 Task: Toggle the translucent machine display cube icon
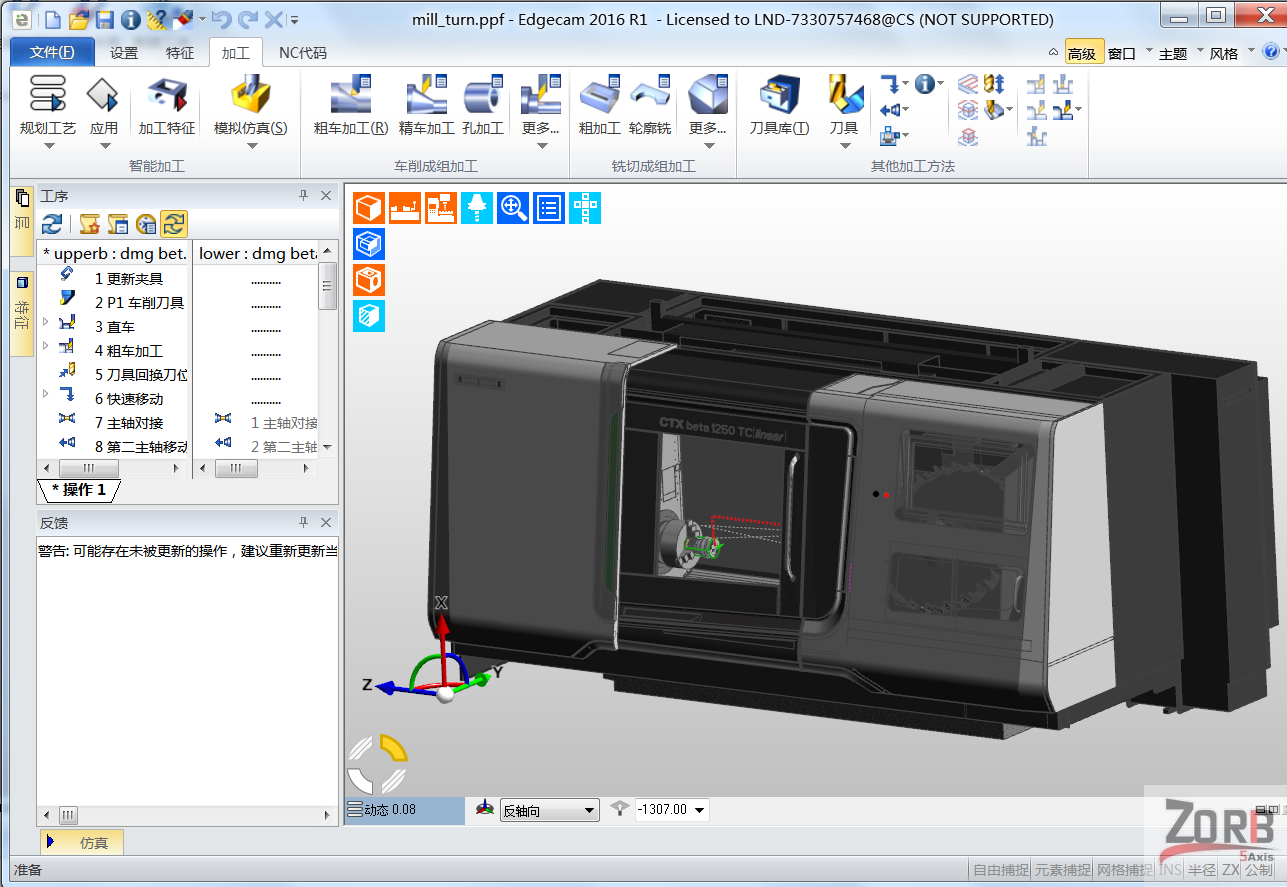pos(368,315)
